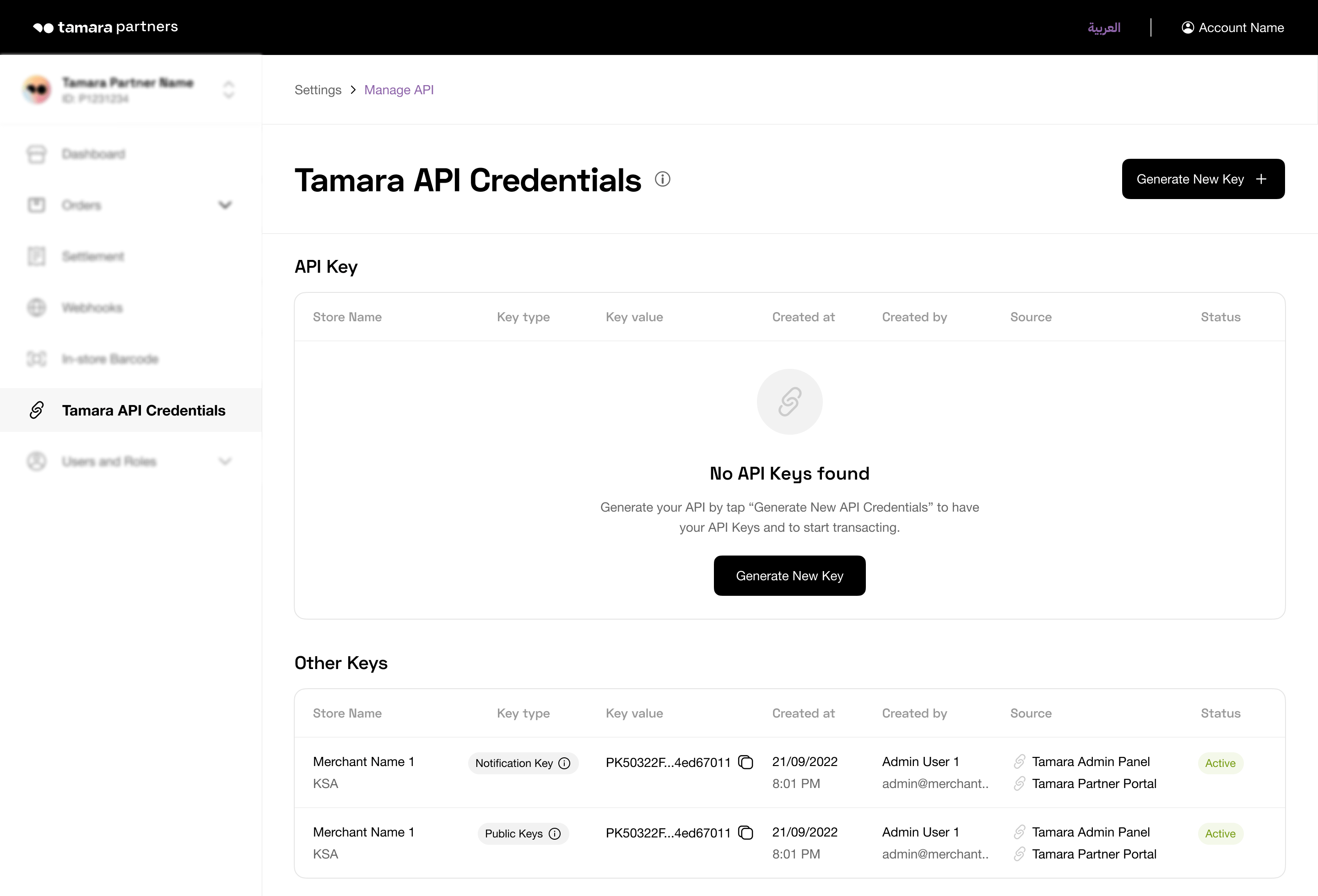Click the Generate New Key button at top right
The width and height of the screenshot is (1318, 896).
(1203, 178)
